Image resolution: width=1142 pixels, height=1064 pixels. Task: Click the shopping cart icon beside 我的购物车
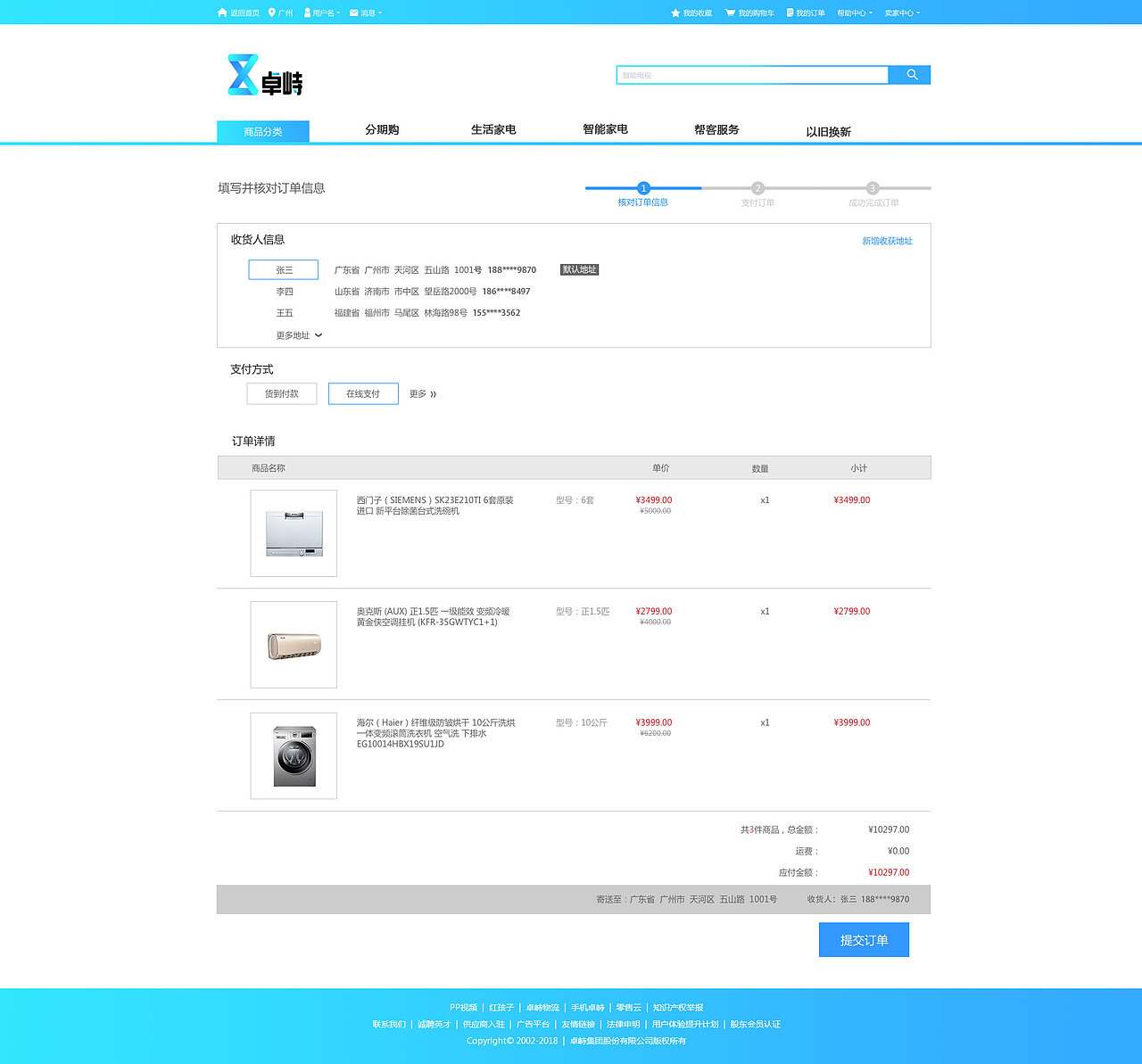pyautogui.click(x=730, y=12)
